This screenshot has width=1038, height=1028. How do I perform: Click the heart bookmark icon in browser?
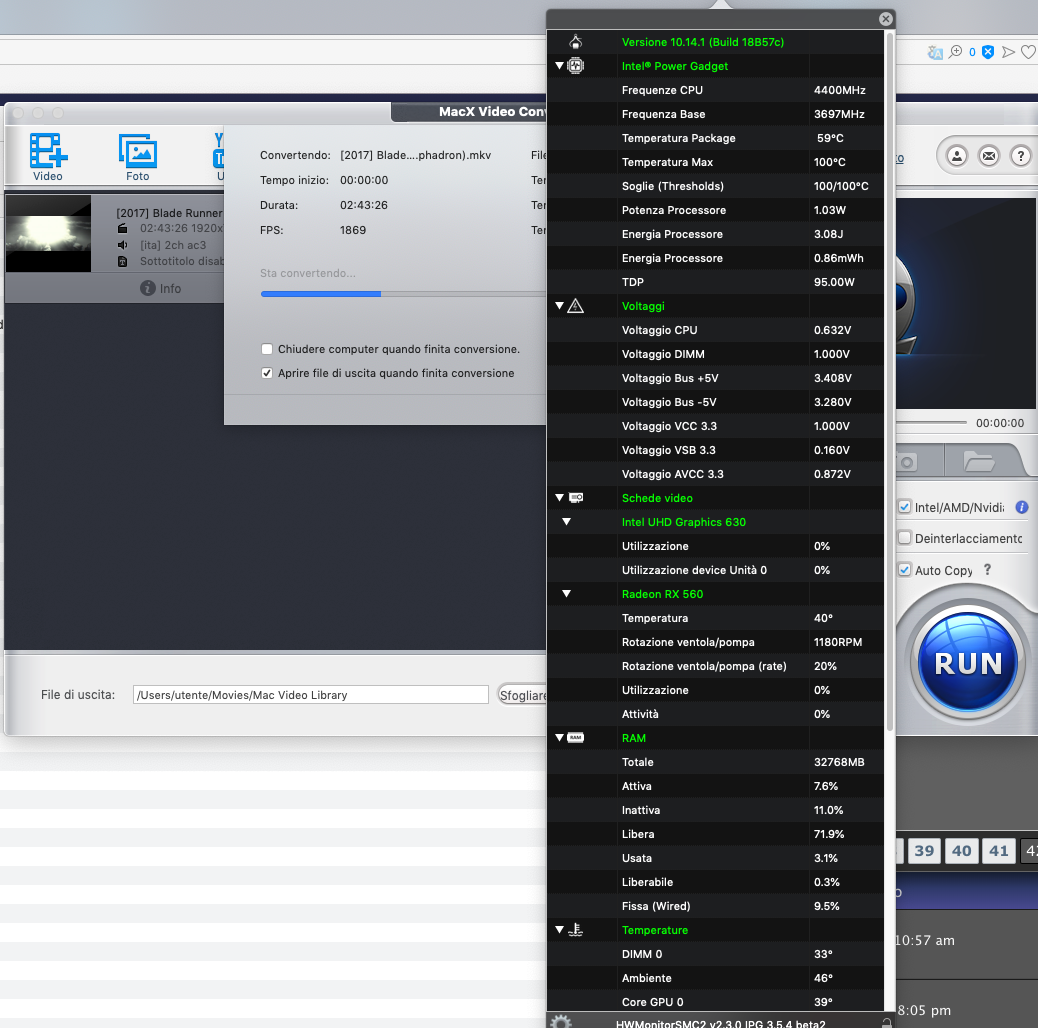click(1028, 52)
